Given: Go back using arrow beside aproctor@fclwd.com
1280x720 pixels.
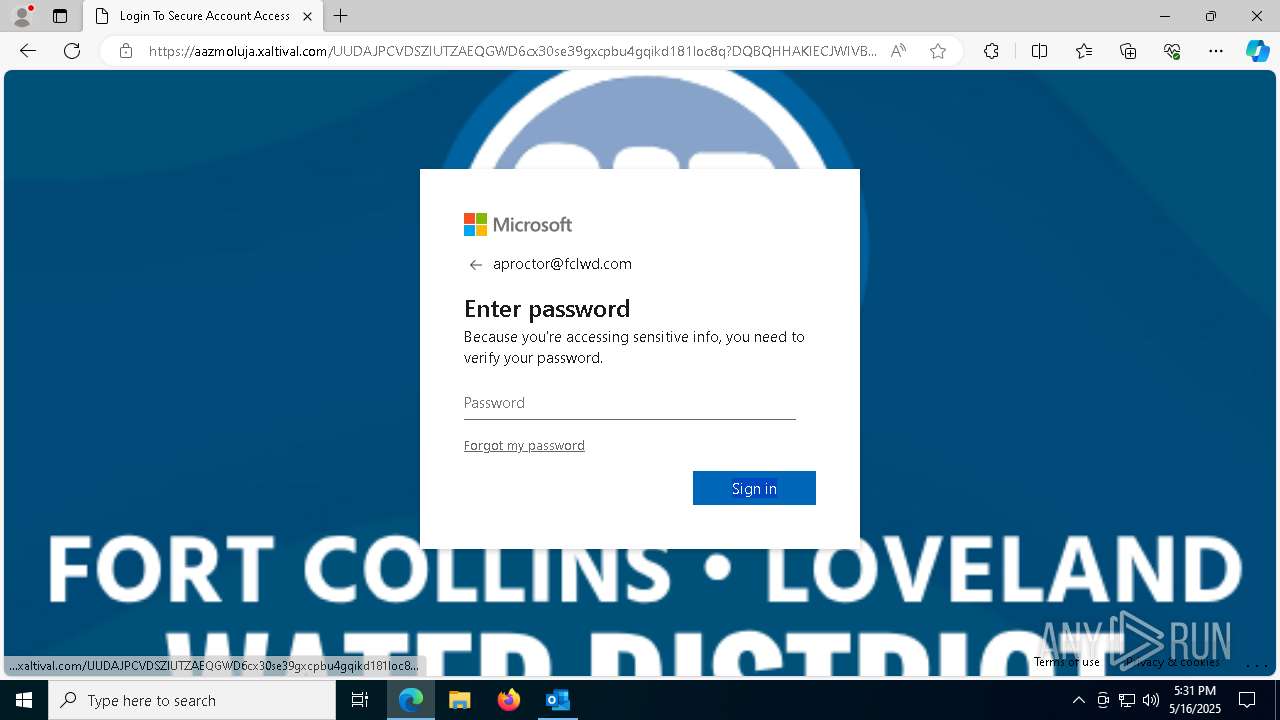Looking at the screenshot, I should [476, 265].
